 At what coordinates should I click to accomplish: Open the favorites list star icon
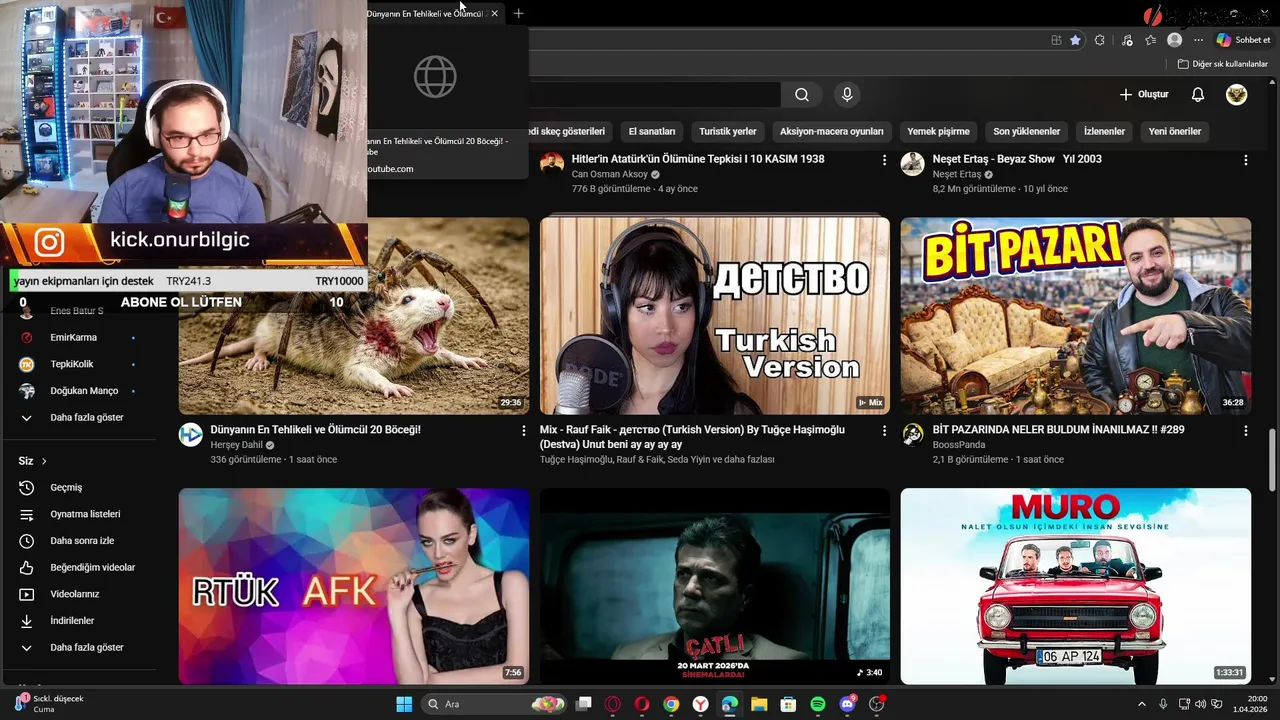click(1151, 40)
